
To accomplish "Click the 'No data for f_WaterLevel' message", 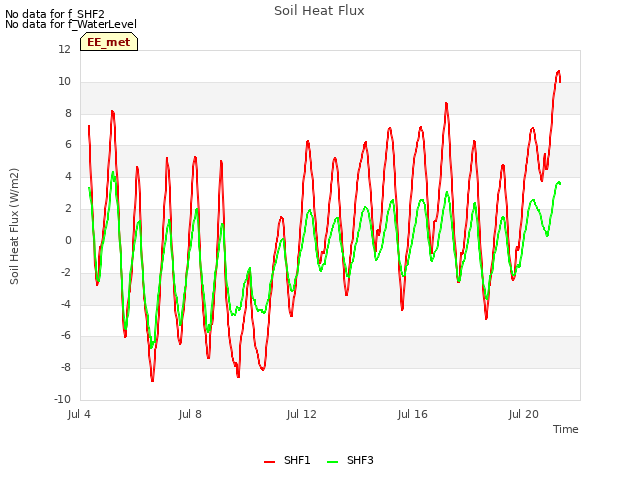I will (71, 24).
